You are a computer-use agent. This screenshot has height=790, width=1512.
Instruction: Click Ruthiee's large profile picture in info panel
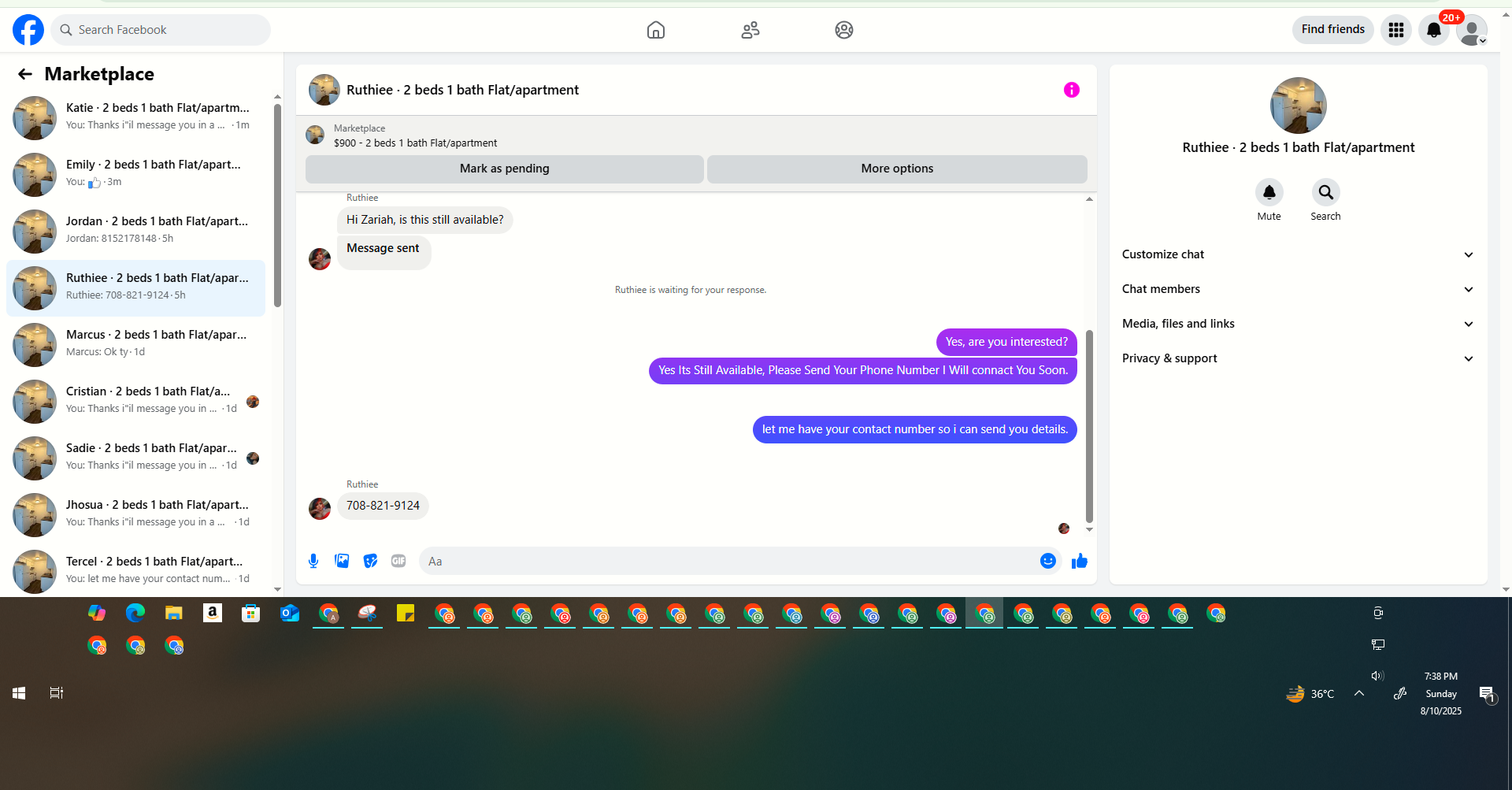(x=1298, y=106)
